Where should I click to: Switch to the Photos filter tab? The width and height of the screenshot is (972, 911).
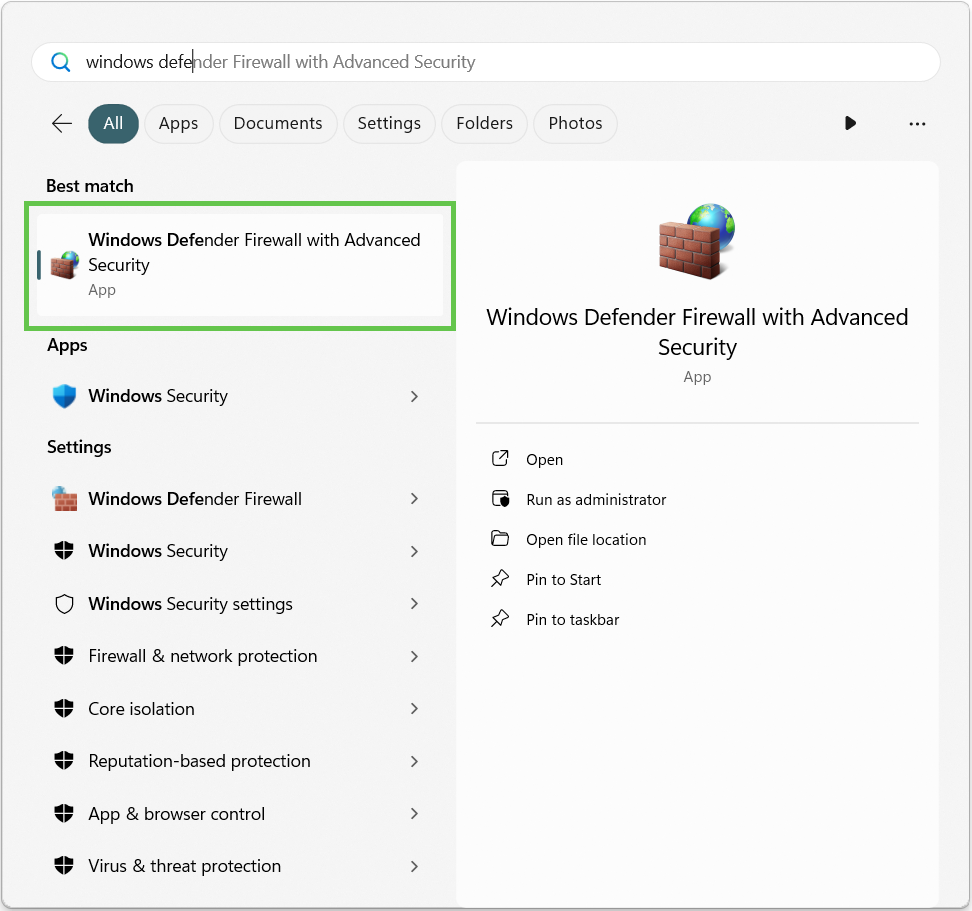(575, 123)
